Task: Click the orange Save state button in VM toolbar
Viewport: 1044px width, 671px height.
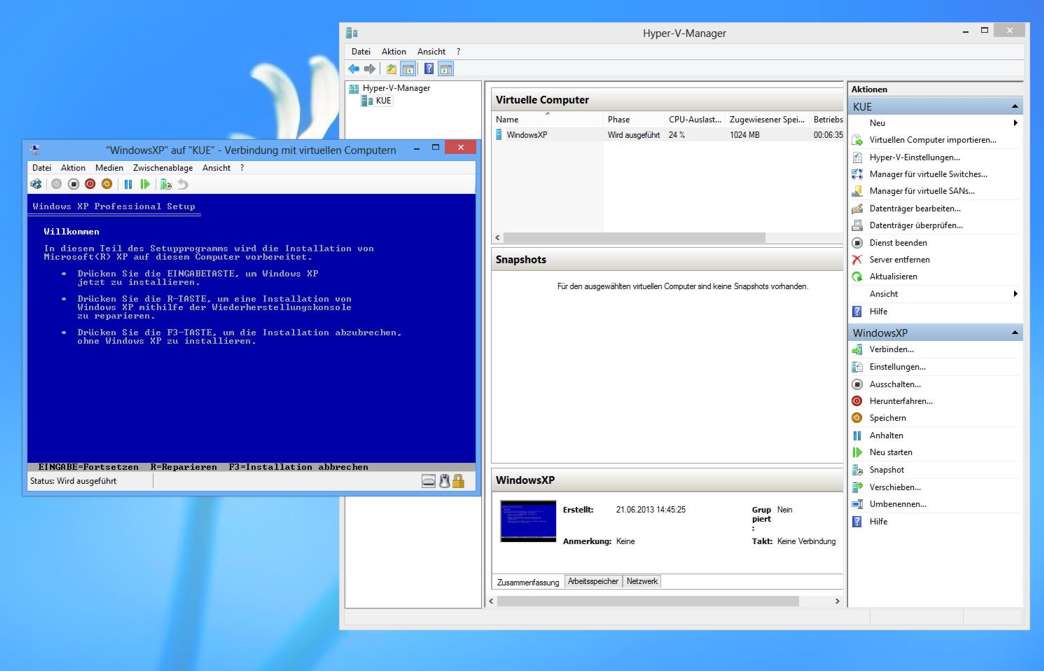Action: [x=107, y=184]
